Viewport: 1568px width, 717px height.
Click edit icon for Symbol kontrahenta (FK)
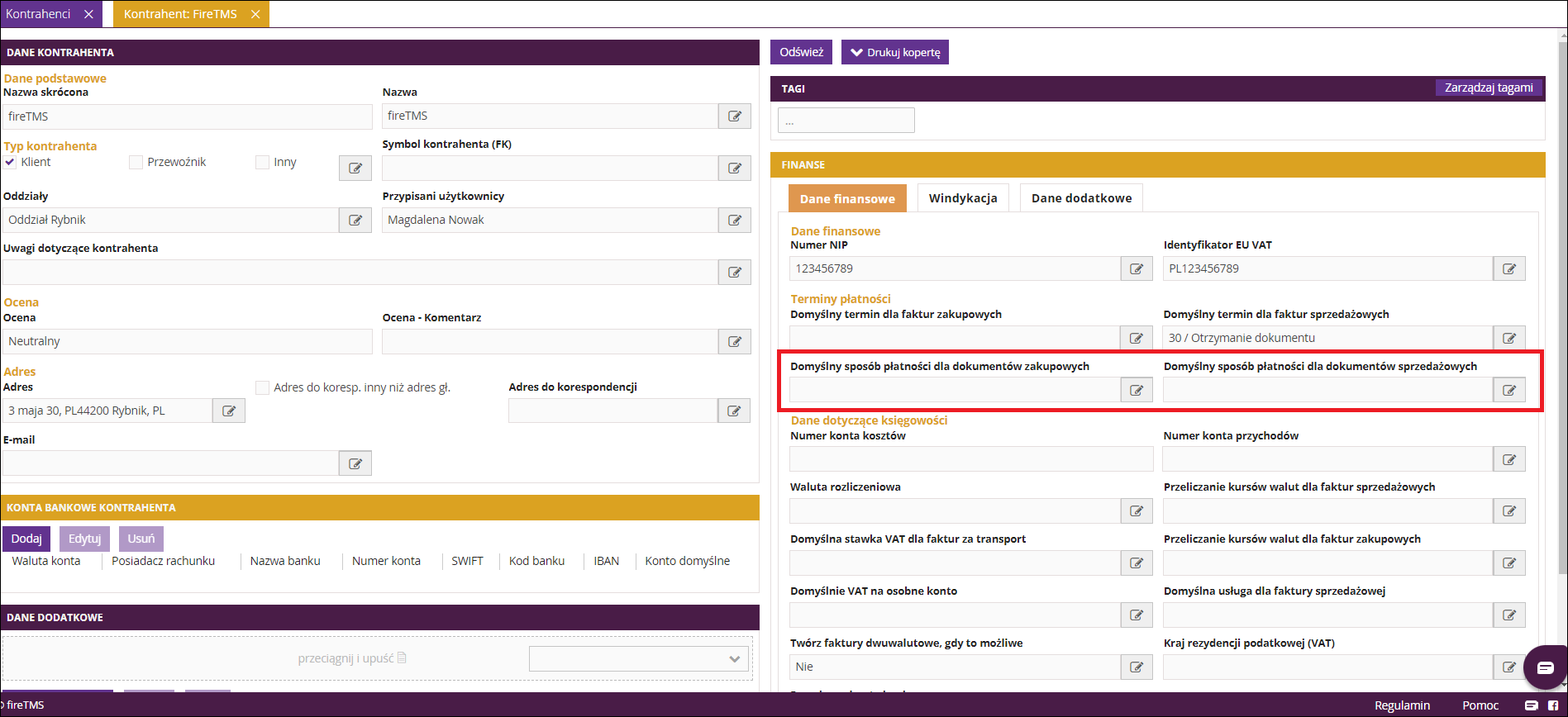pos(734,169)
